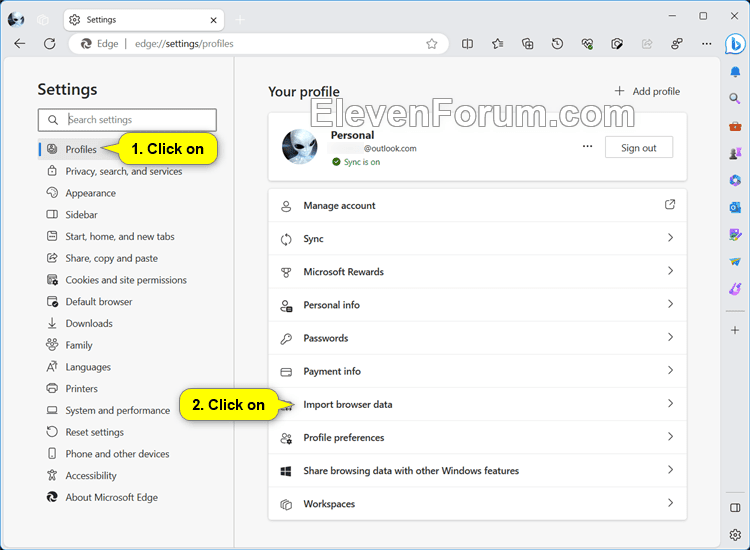Open Manage account external link
Viewport: 750px width, 550px height.
point(670,205)
